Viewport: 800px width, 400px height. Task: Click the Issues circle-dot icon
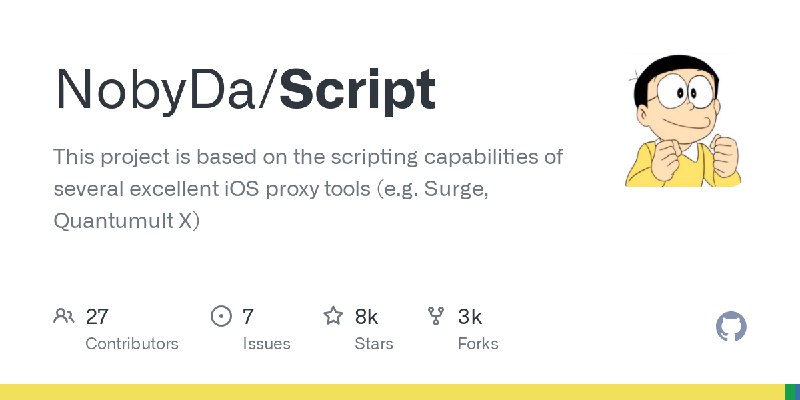click(x=221, y=316)
